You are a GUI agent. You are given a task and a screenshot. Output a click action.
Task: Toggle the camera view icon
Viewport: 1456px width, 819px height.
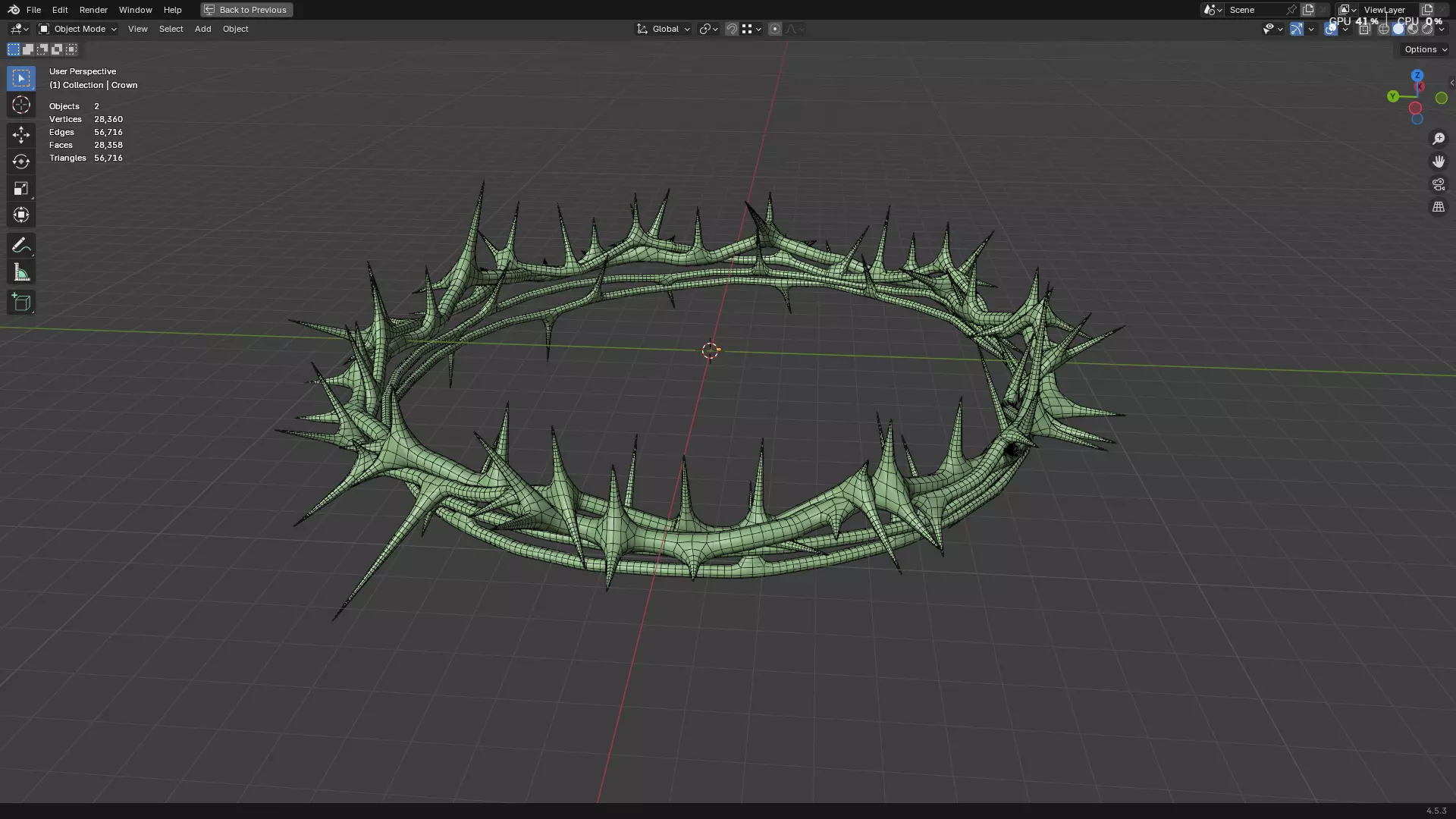[1439, 184]
